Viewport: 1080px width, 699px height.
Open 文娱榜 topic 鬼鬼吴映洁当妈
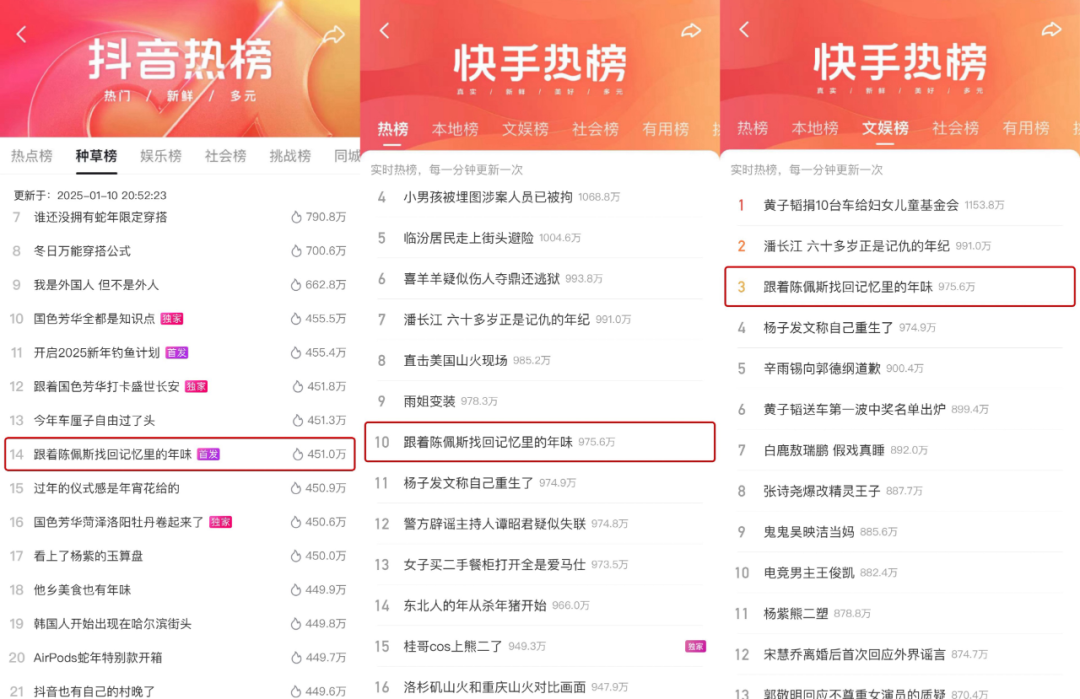coord(809,532)
